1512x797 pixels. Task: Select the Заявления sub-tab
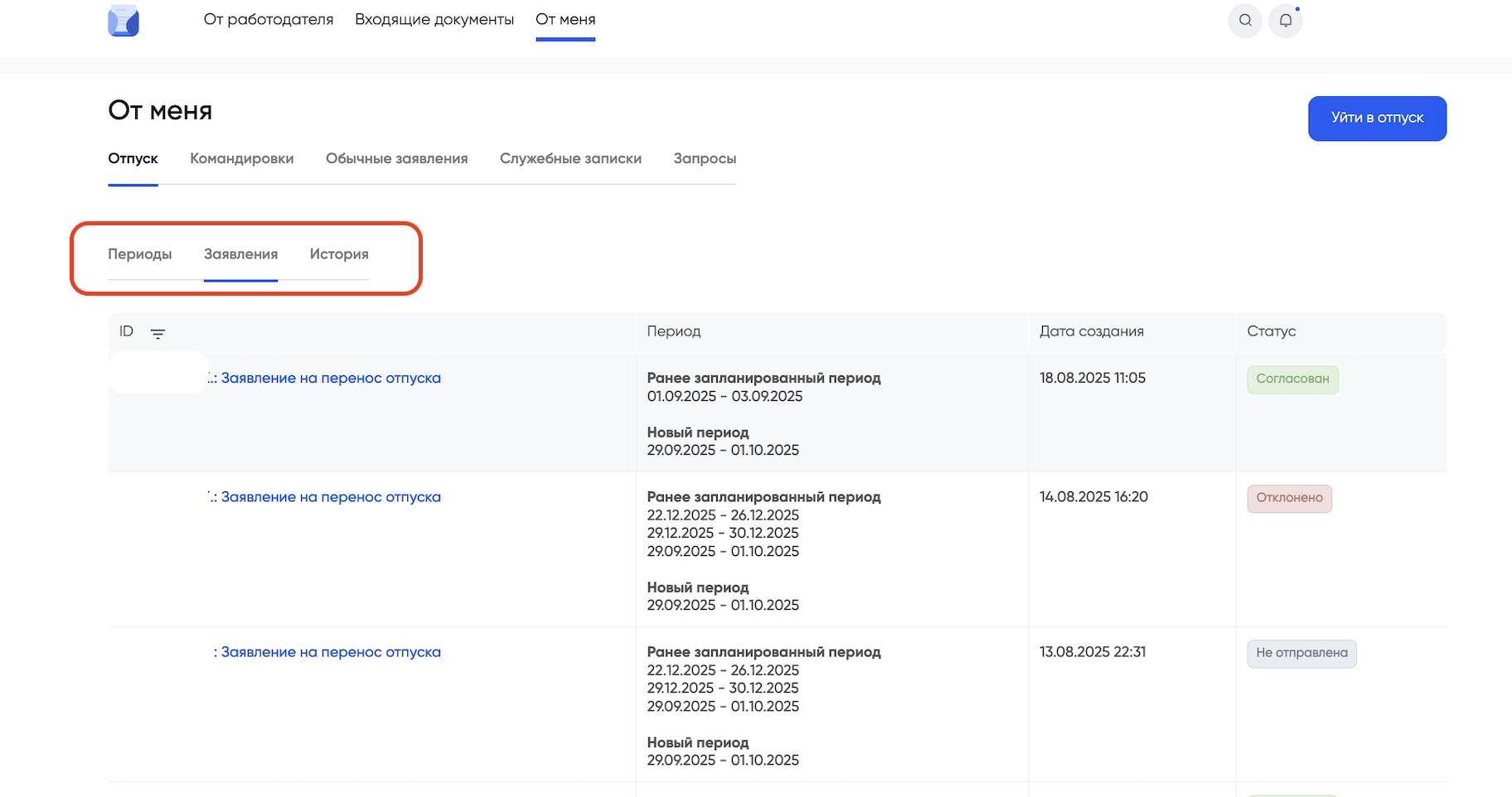coord(240,254)
